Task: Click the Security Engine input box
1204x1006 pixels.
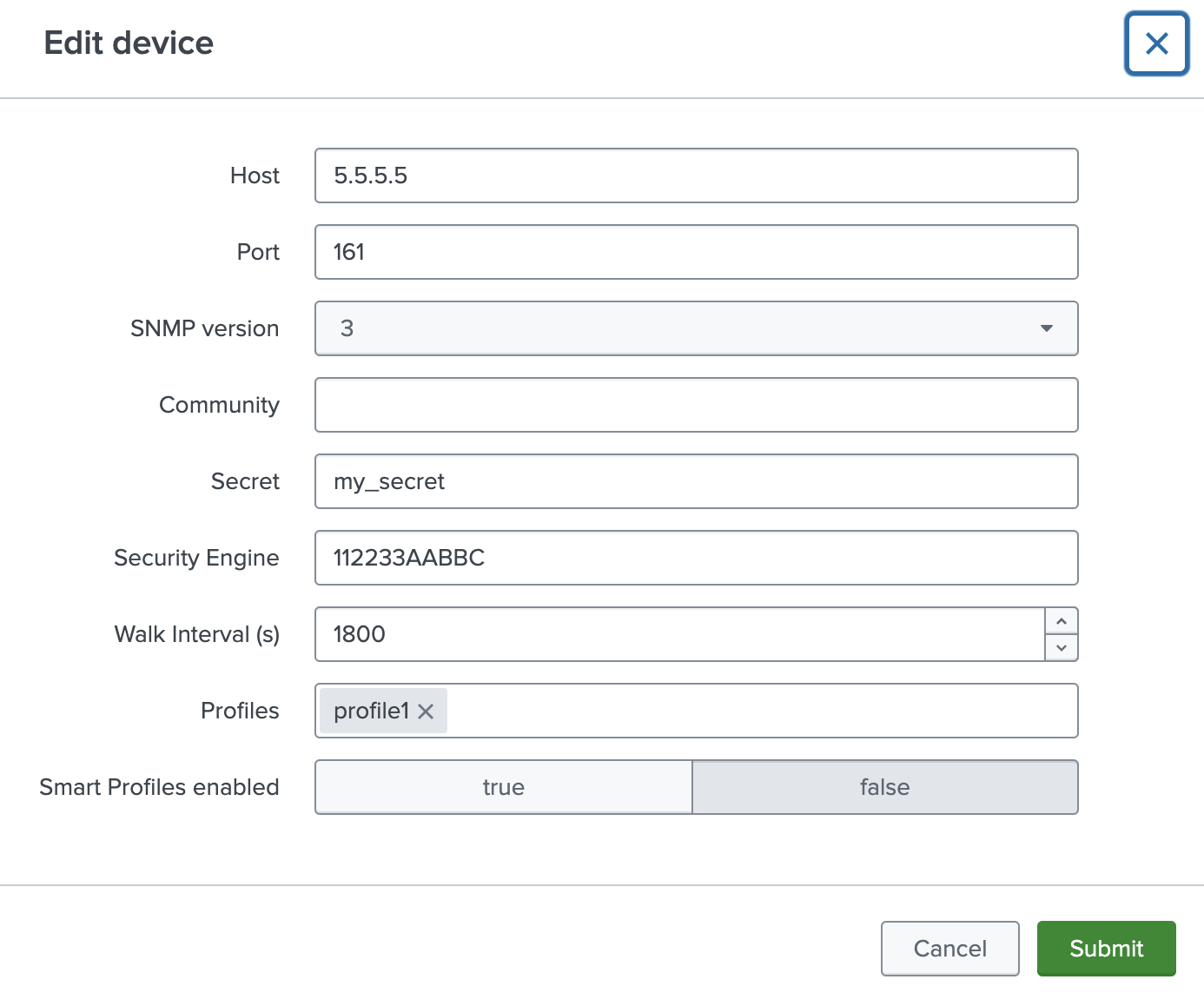Action: (695, 558)
